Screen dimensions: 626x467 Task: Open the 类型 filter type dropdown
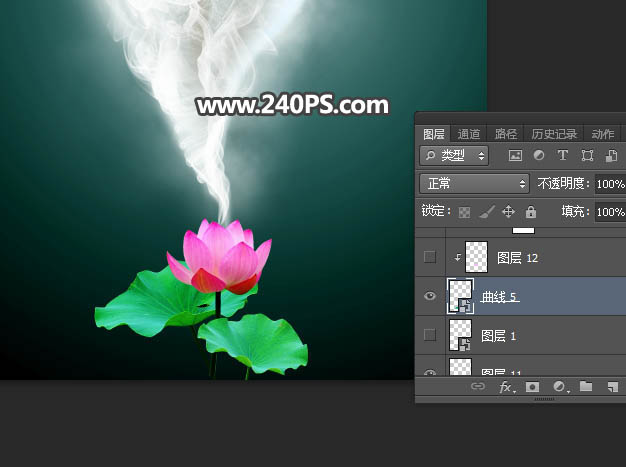455,156
